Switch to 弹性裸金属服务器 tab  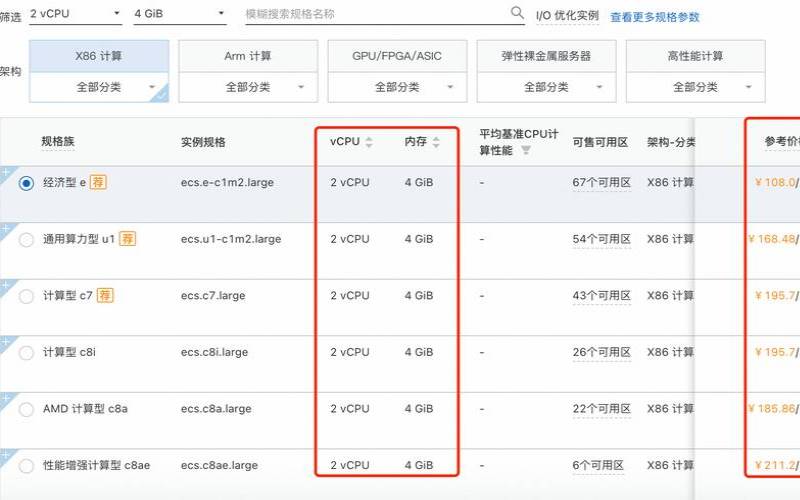pyautogui.click(x=546, y=56)
